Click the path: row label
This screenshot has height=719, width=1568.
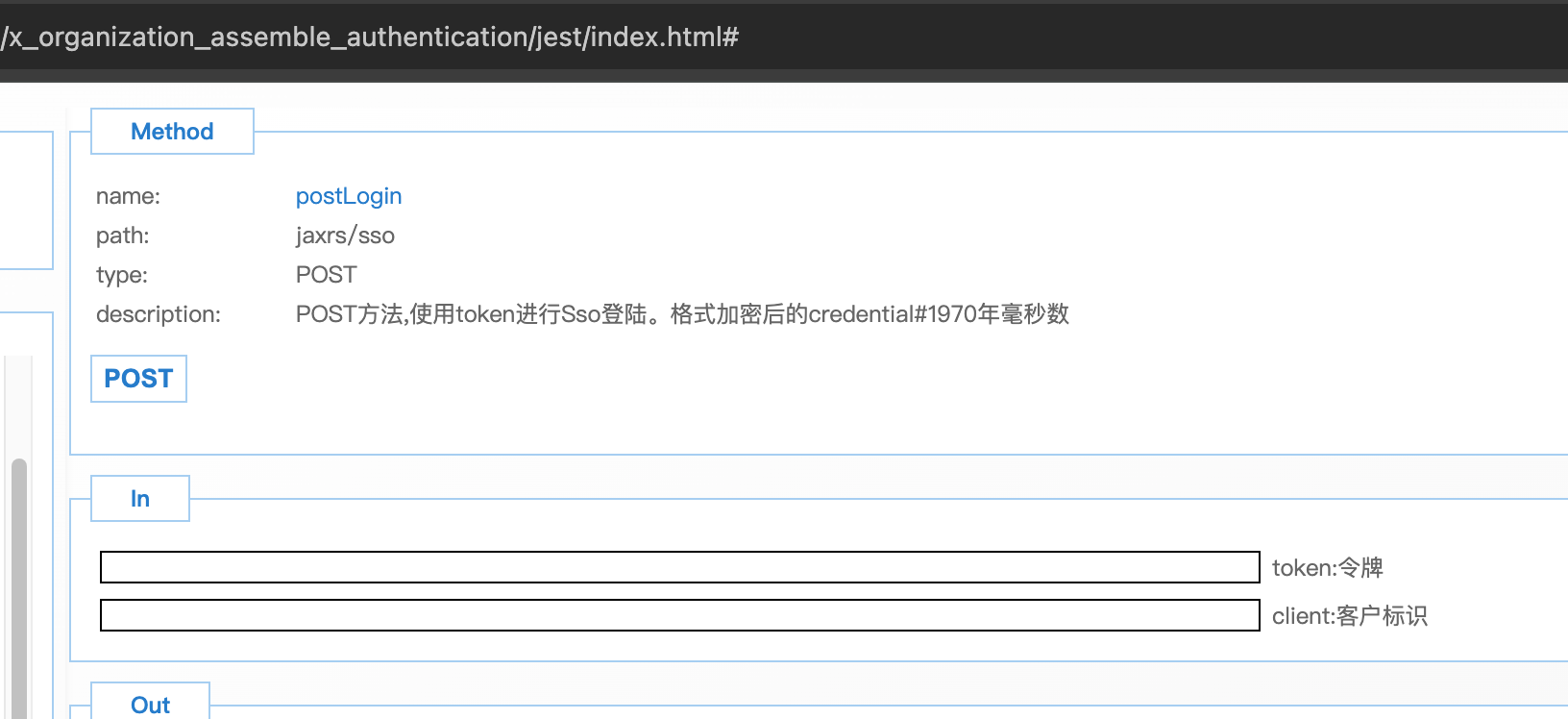[x=122, y=236]
